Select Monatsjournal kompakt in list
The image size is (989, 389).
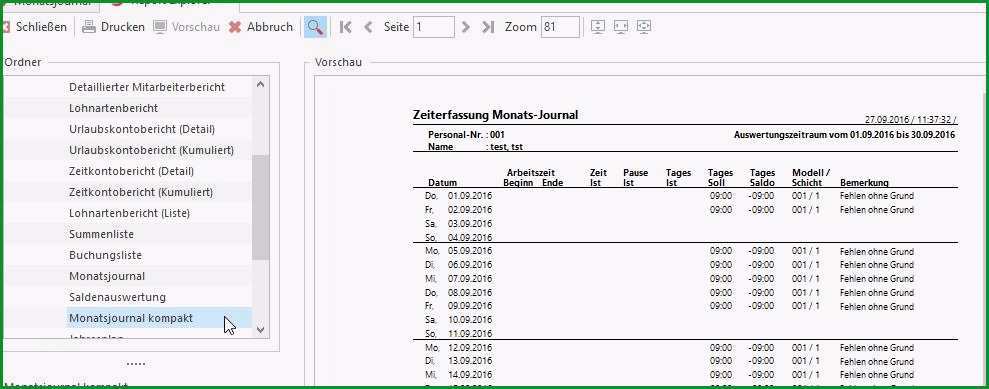(x=131, y=318)
